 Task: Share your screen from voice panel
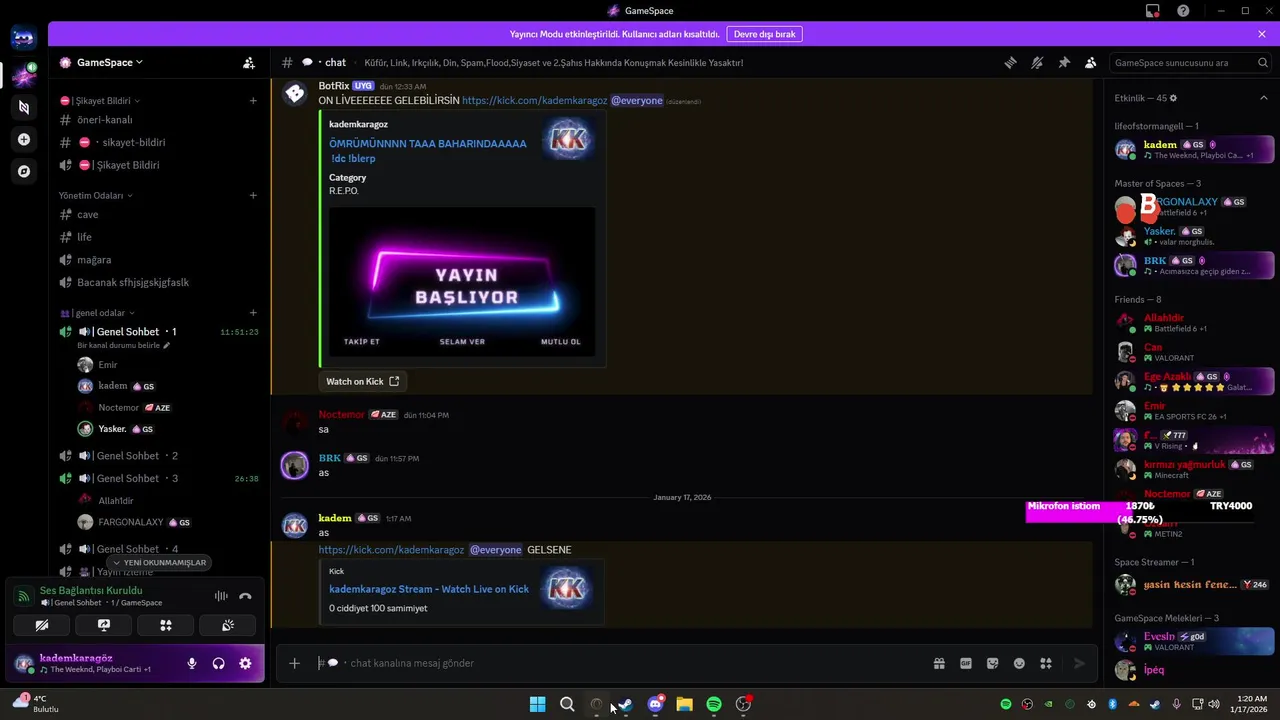(104, 625)
